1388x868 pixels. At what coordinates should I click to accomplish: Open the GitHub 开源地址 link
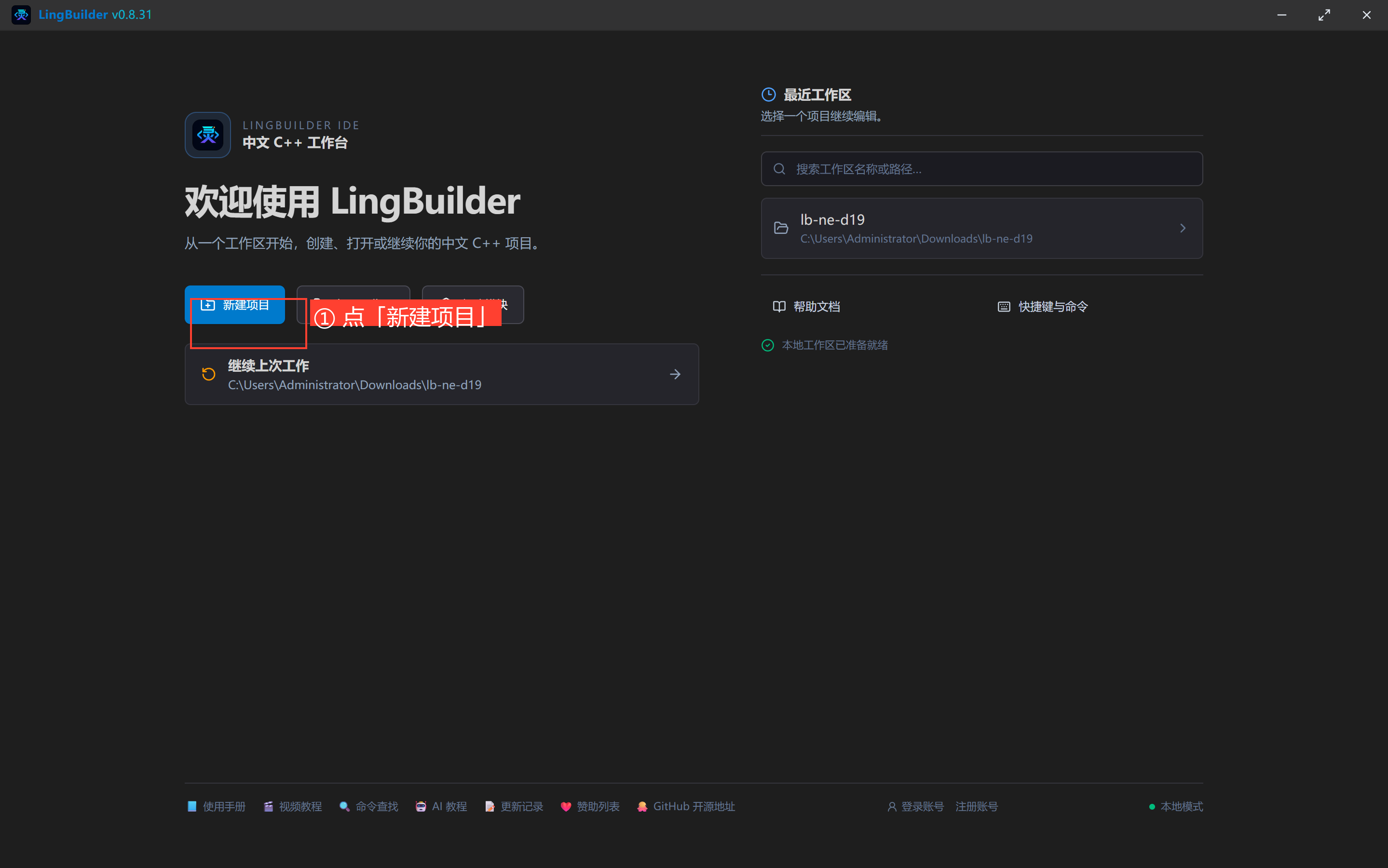click(x=685, y=807)
